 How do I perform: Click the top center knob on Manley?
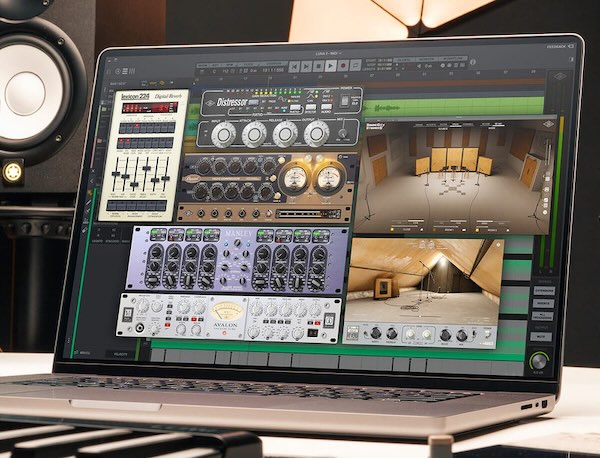pos(238,243)
